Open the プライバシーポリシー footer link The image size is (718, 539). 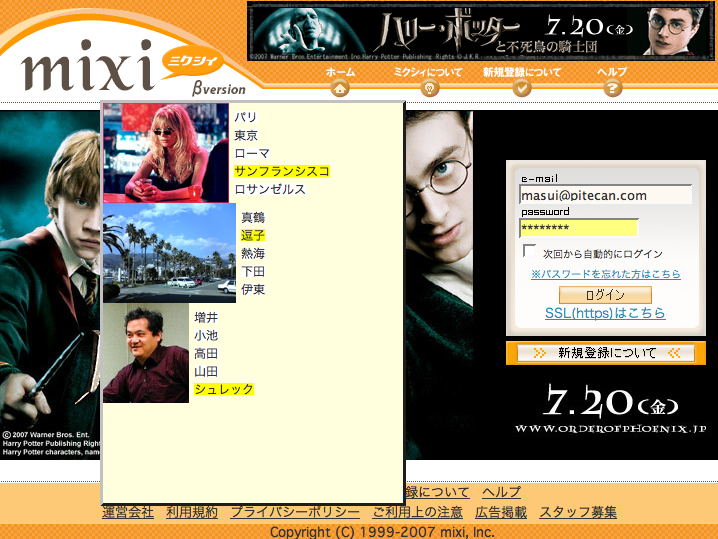pos(295,512)
